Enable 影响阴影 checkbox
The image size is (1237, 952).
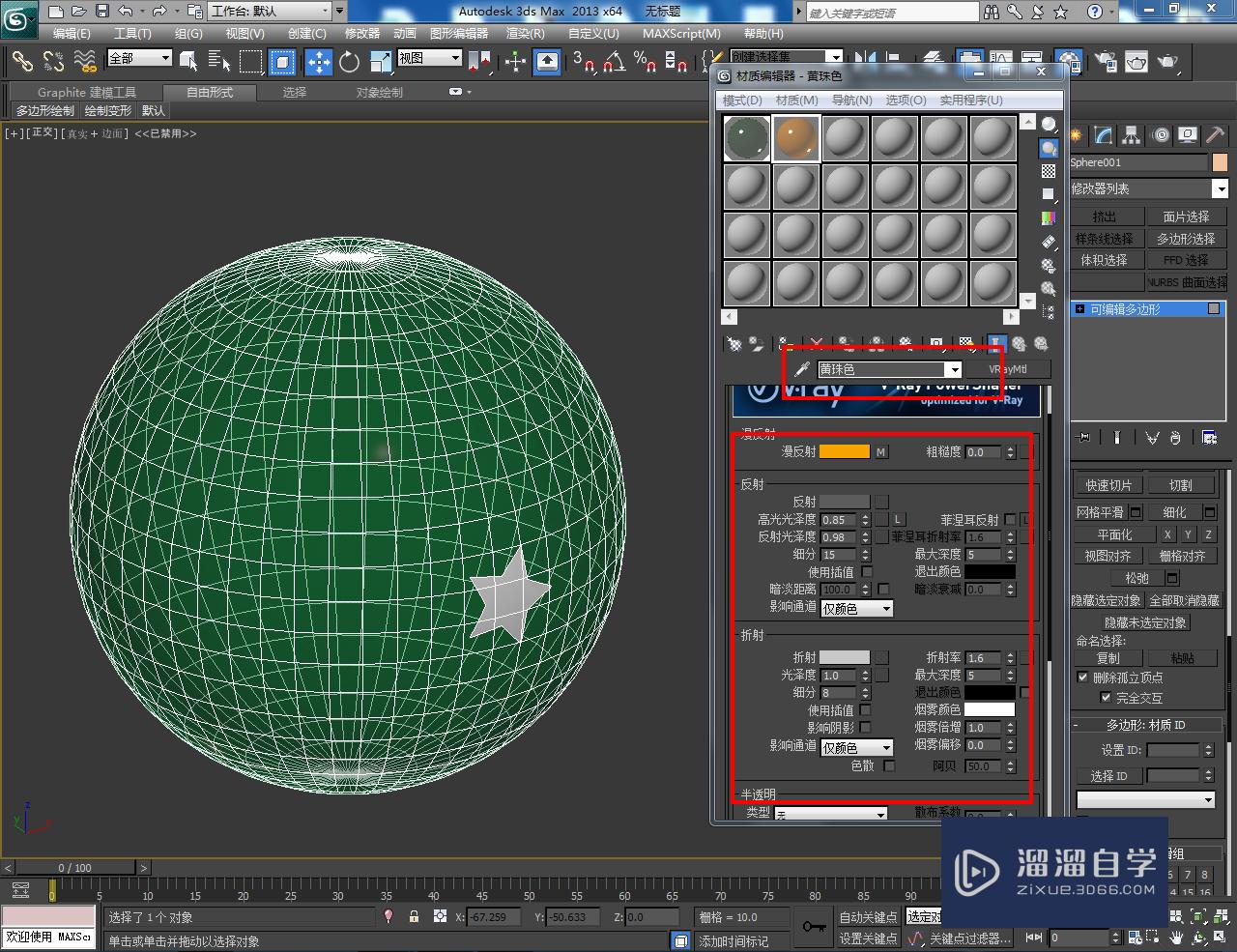(x=866, y=727)
